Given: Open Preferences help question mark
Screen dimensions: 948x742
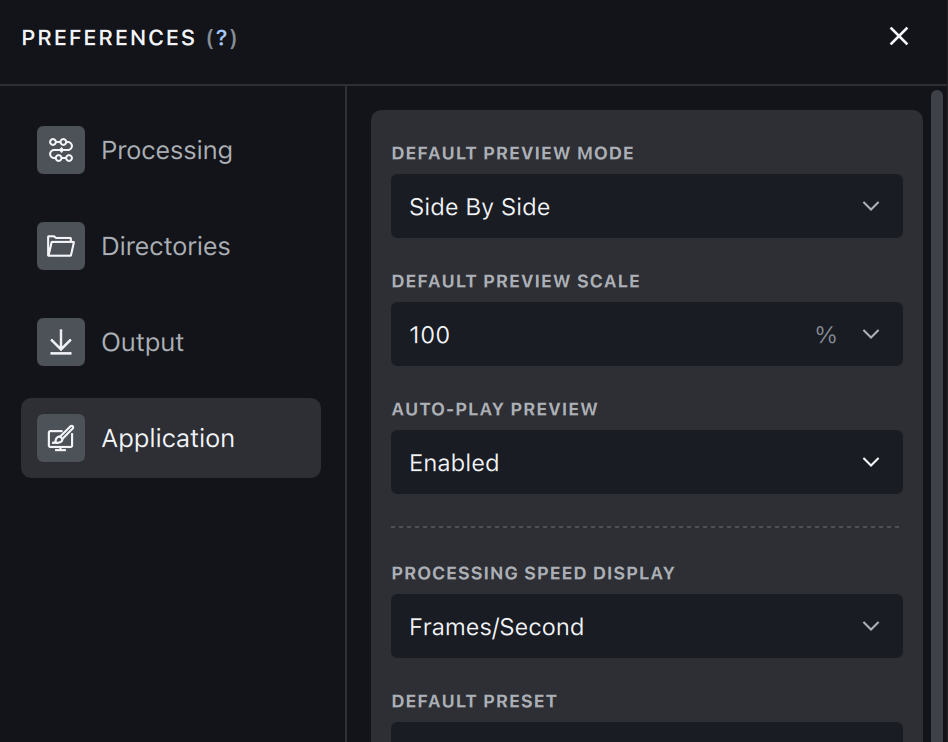Looking at the screenshot, I should click(x=222, y=38).
